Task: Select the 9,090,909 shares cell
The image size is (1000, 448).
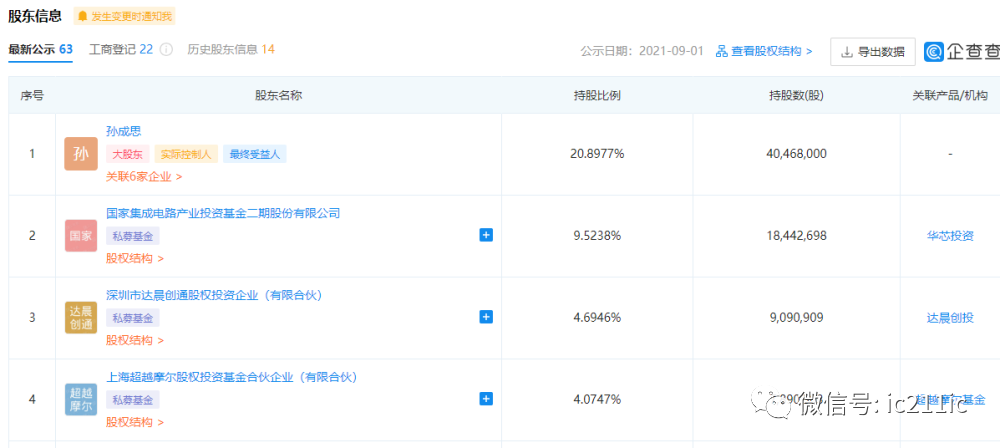Action: (797, 317)
